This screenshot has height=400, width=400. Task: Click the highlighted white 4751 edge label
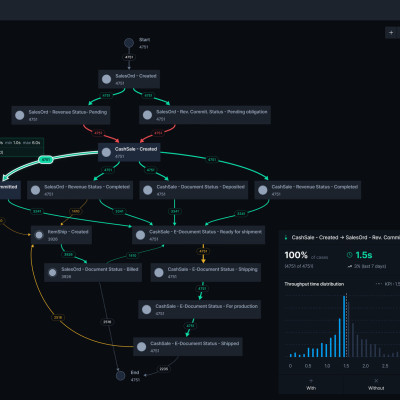click(46, 160)
